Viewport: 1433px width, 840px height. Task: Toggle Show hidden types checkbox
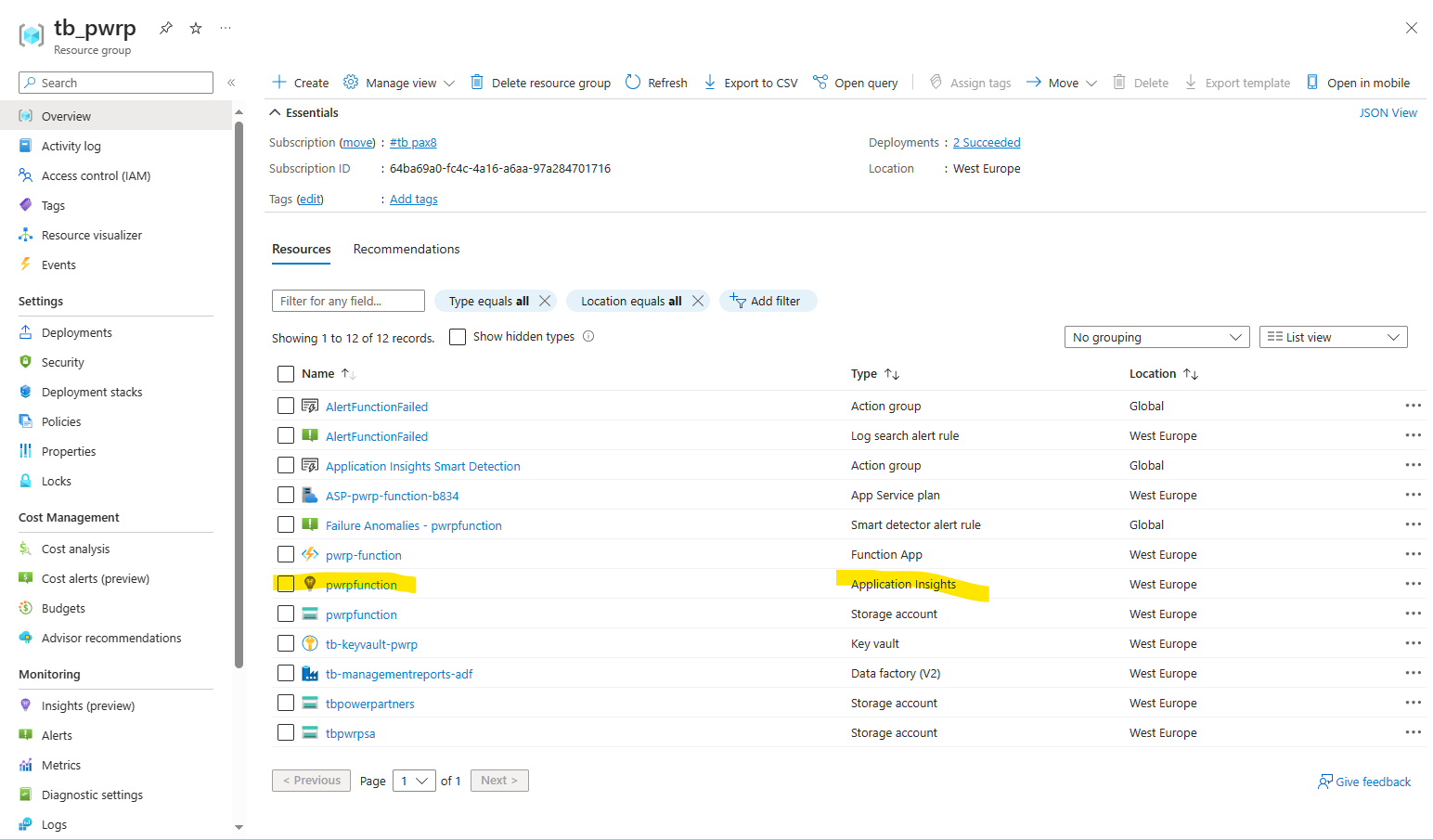tap(458, 337)
